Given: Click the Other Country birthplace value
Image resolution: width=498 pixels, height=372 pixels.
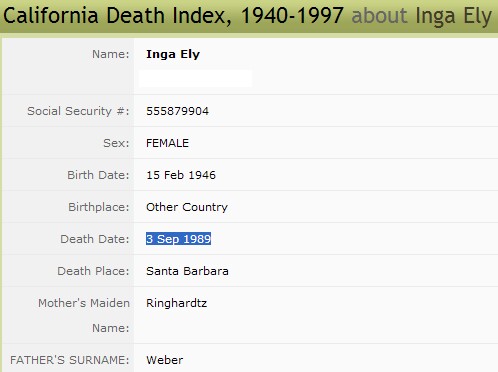Looking at the screenshot, I should tap(187, 207).
